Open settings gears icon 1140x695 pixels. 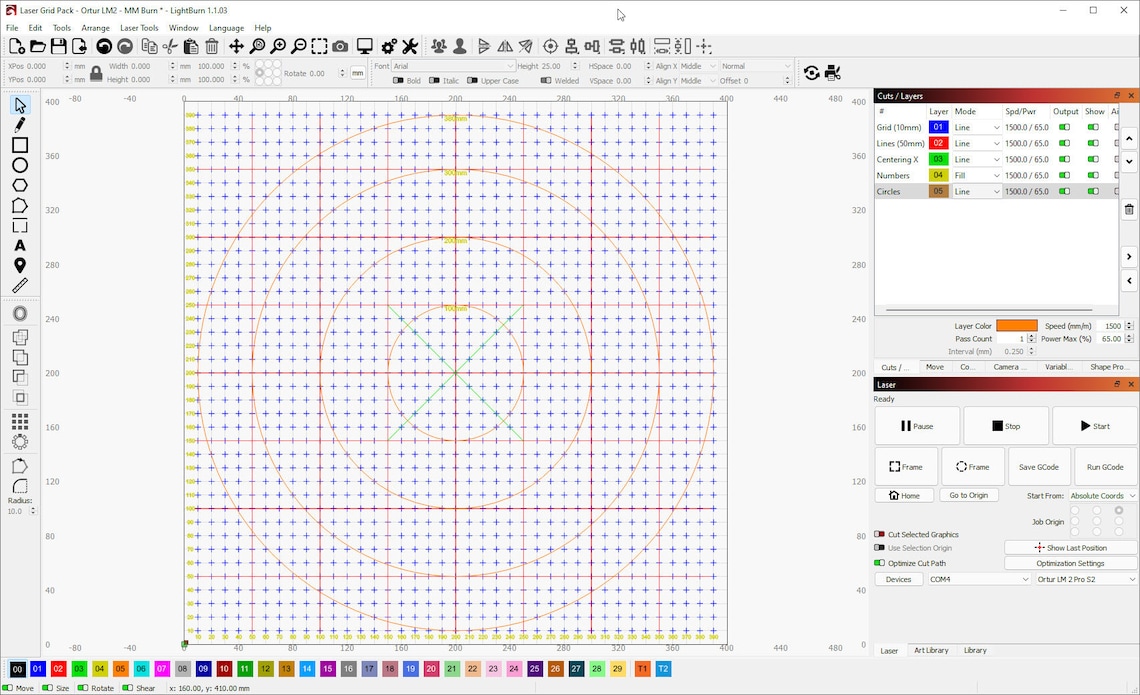[389, 47]
